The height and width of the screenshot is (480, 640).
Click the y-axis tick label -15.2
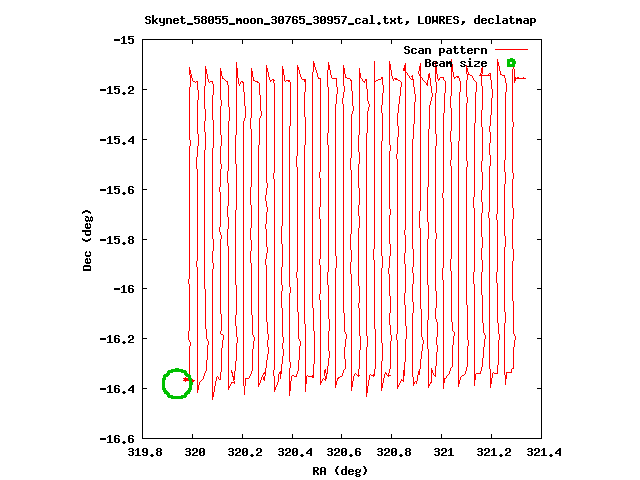(x=117, y=90)
